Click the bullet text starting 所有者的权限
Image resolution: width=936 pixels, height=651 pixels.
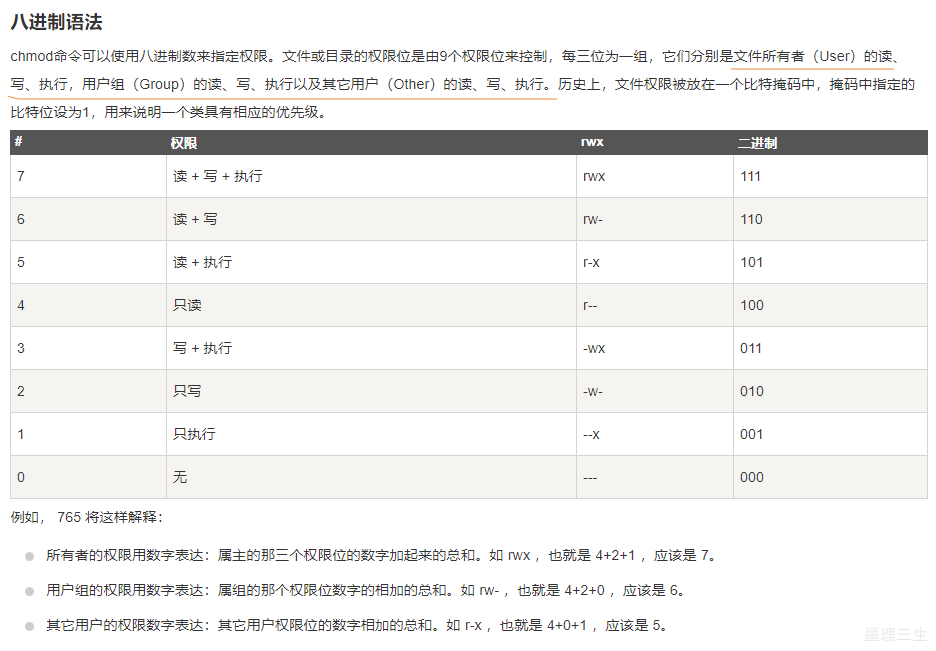click(x=380, y=556)
